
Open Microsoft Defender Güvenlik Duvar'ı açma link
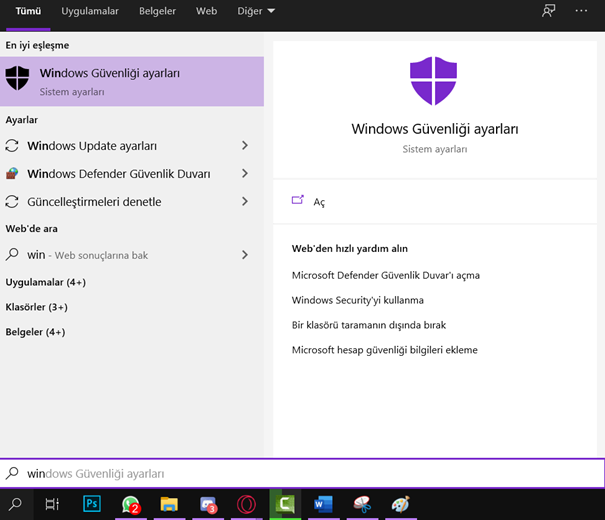[x=386, y=275]
